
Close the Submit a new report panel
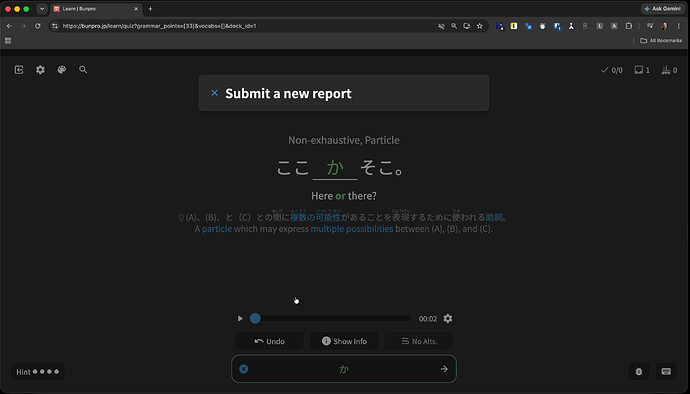(214, 93)
